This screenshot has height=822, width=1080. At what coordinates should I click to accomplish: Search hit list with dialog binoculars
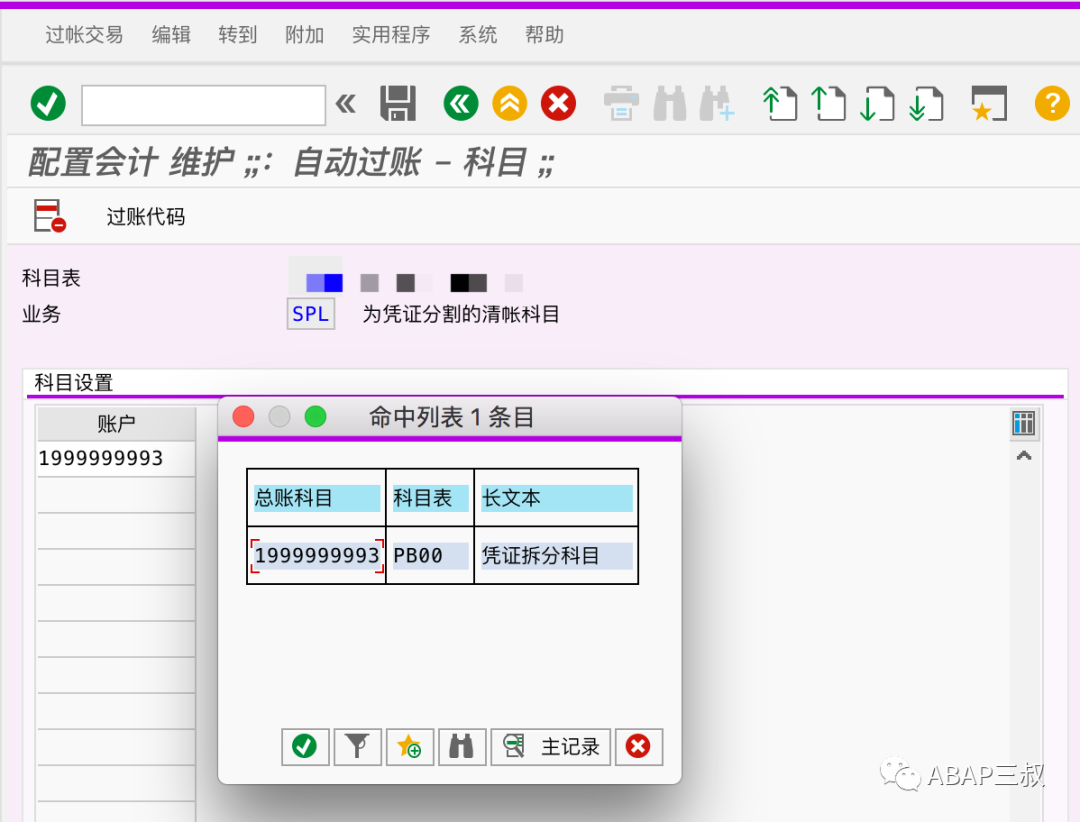[462, 746]
